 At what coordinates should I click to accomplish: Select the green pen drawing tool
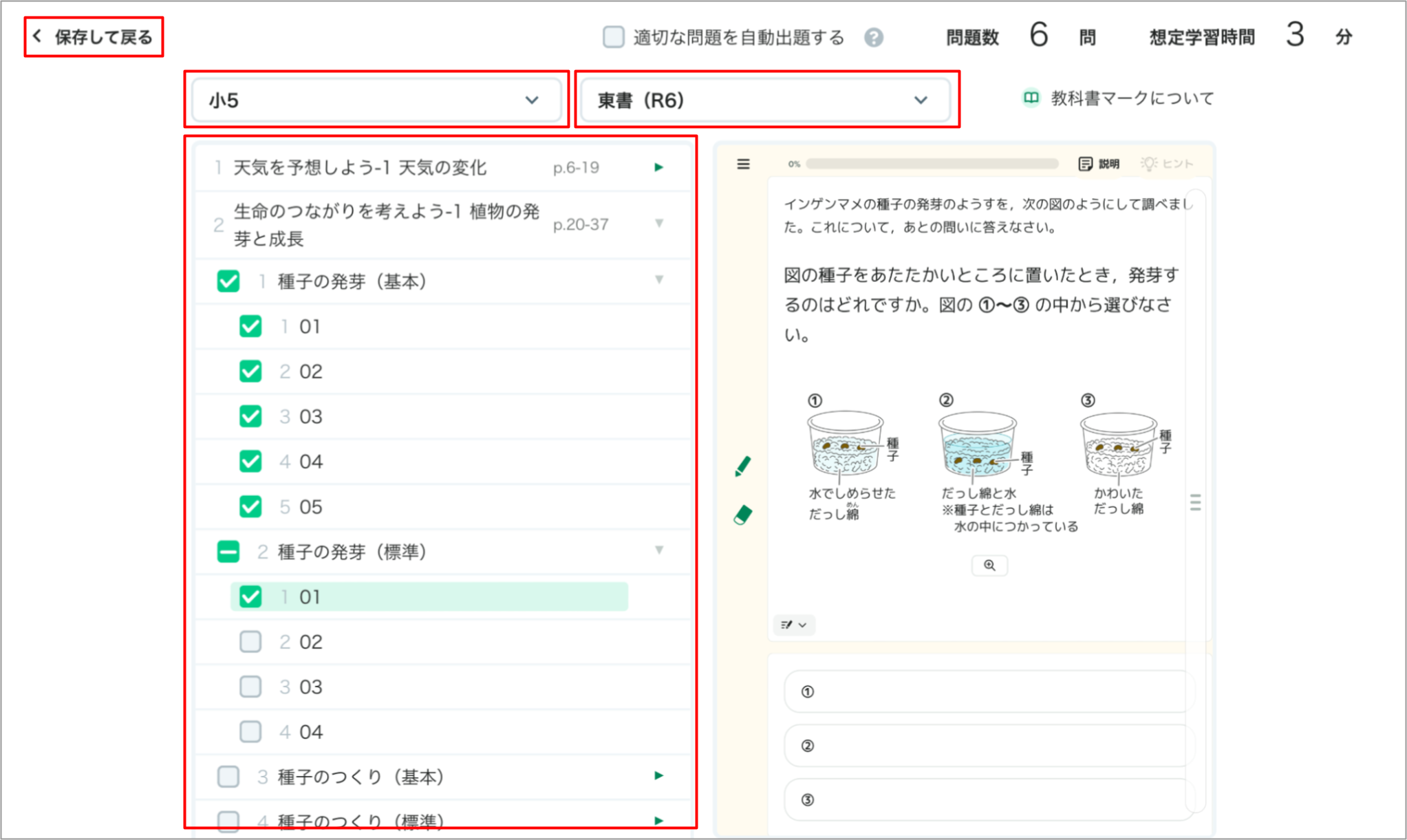743,466
